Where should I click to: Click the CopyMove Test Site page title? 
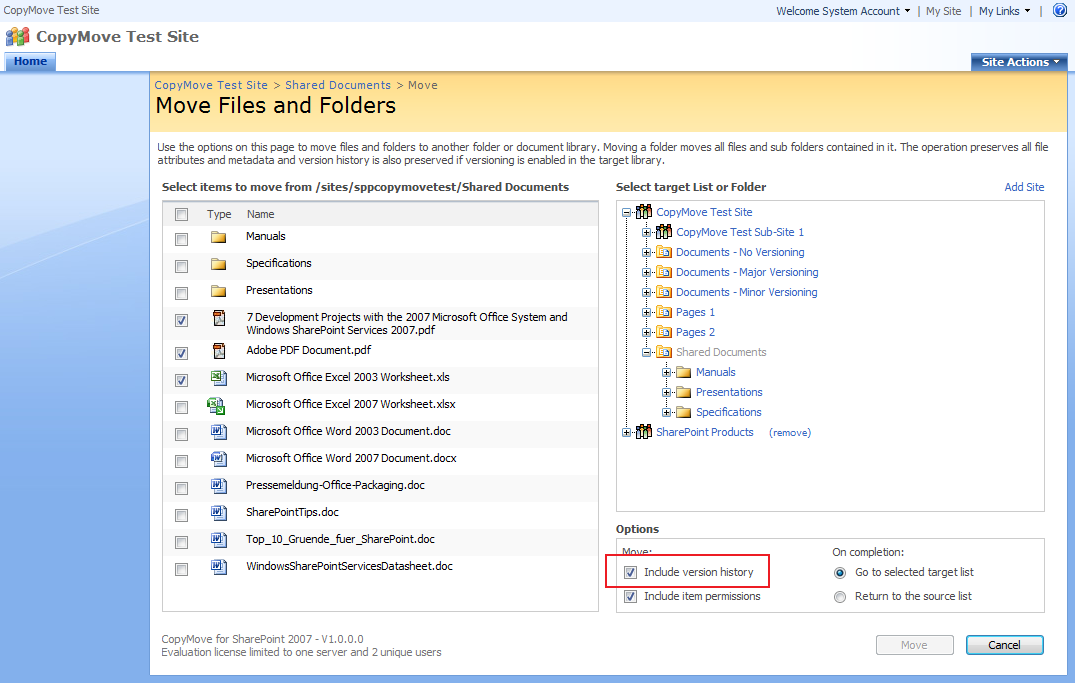click(x=117, y=36)
